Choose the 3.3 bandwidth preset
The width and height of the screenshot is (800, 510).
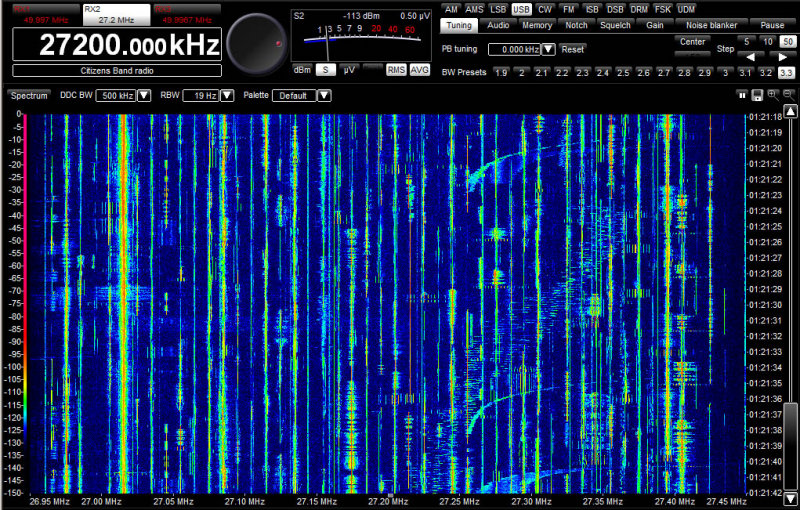786,72
